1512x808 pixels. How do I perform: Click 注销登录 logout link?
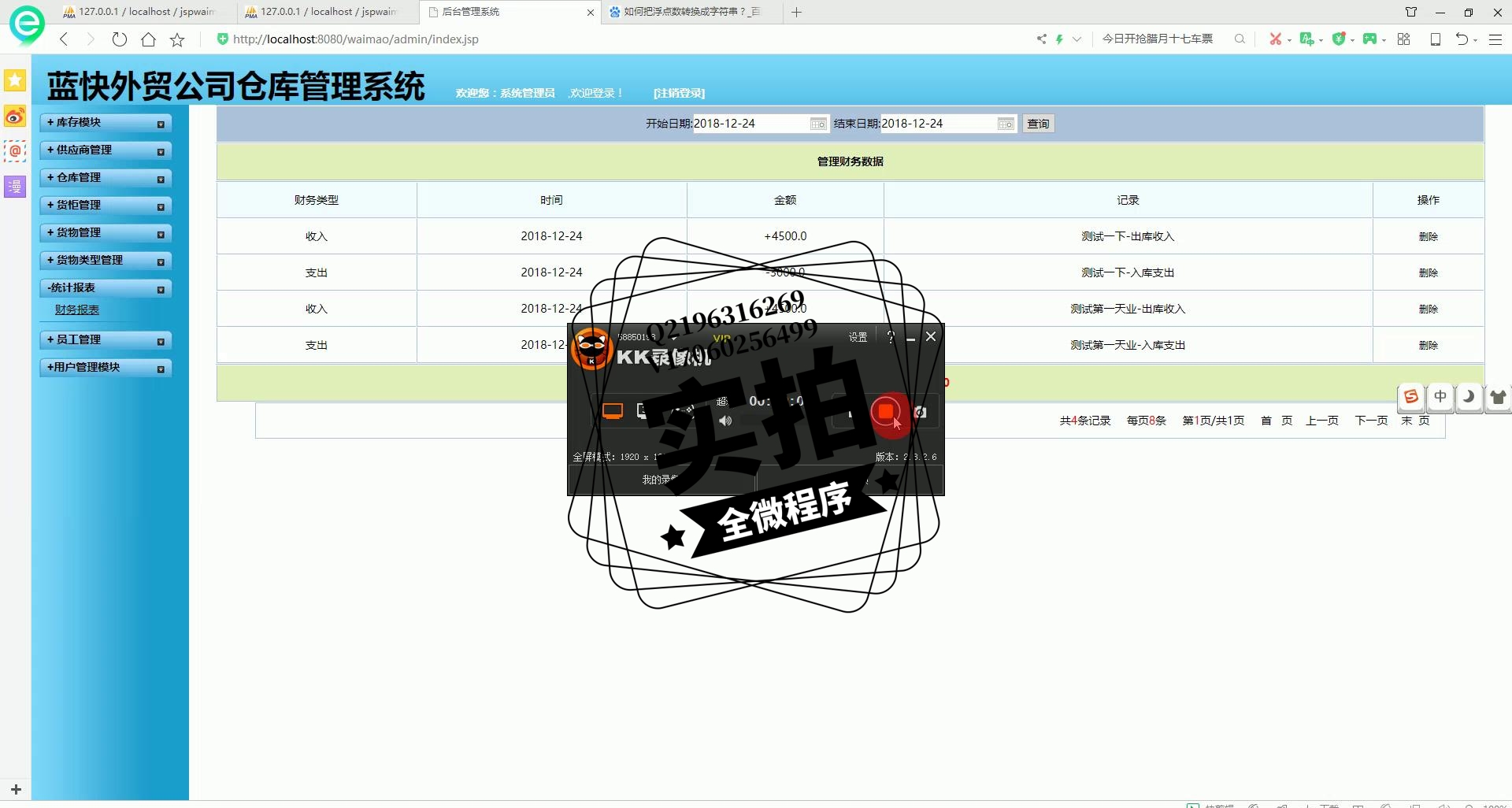(x=679, y=93)
